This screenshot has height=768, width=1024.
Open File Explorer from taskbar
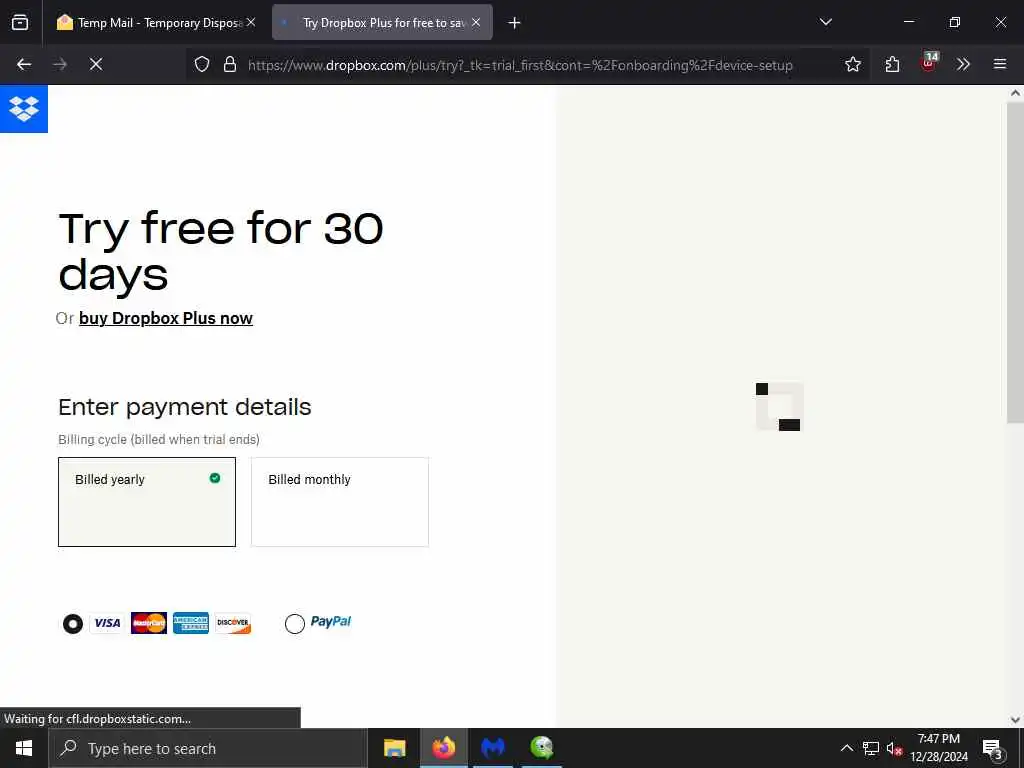pyautogui.click(x=394, y=748)
